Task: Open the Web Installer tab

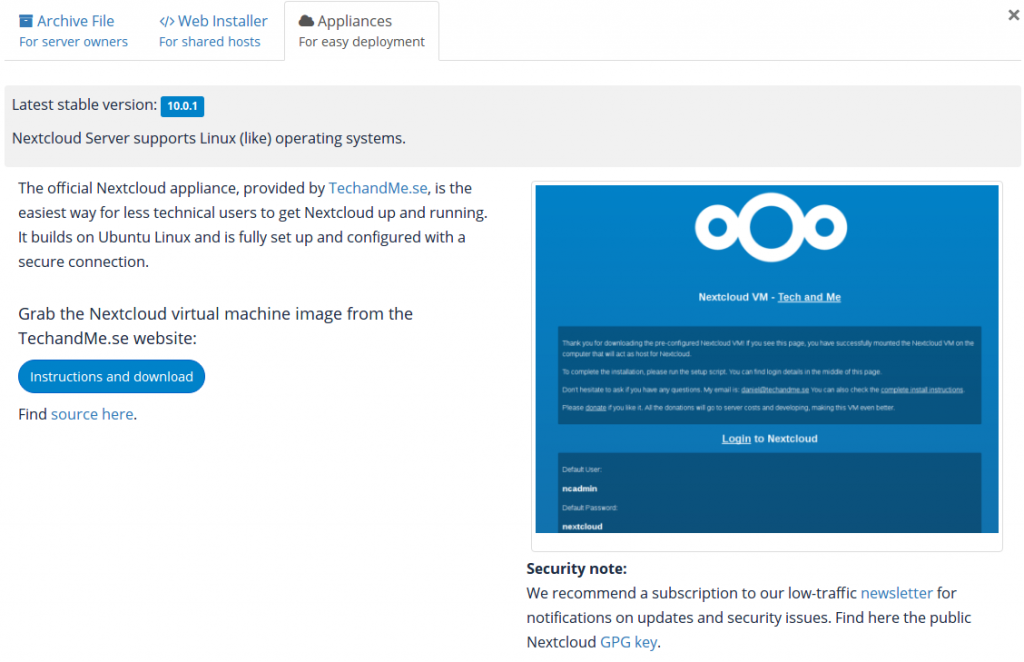Action: (213, 31)
